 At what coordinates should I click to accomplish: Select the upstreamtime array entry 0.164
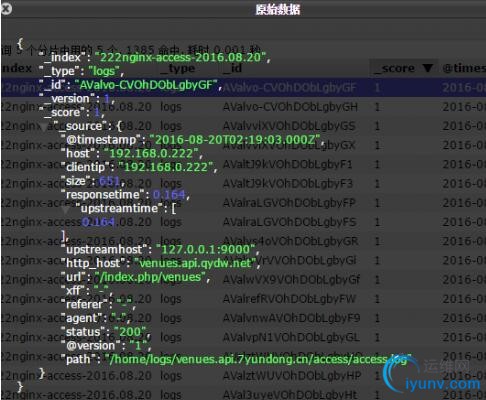click(x=98, y=222)
